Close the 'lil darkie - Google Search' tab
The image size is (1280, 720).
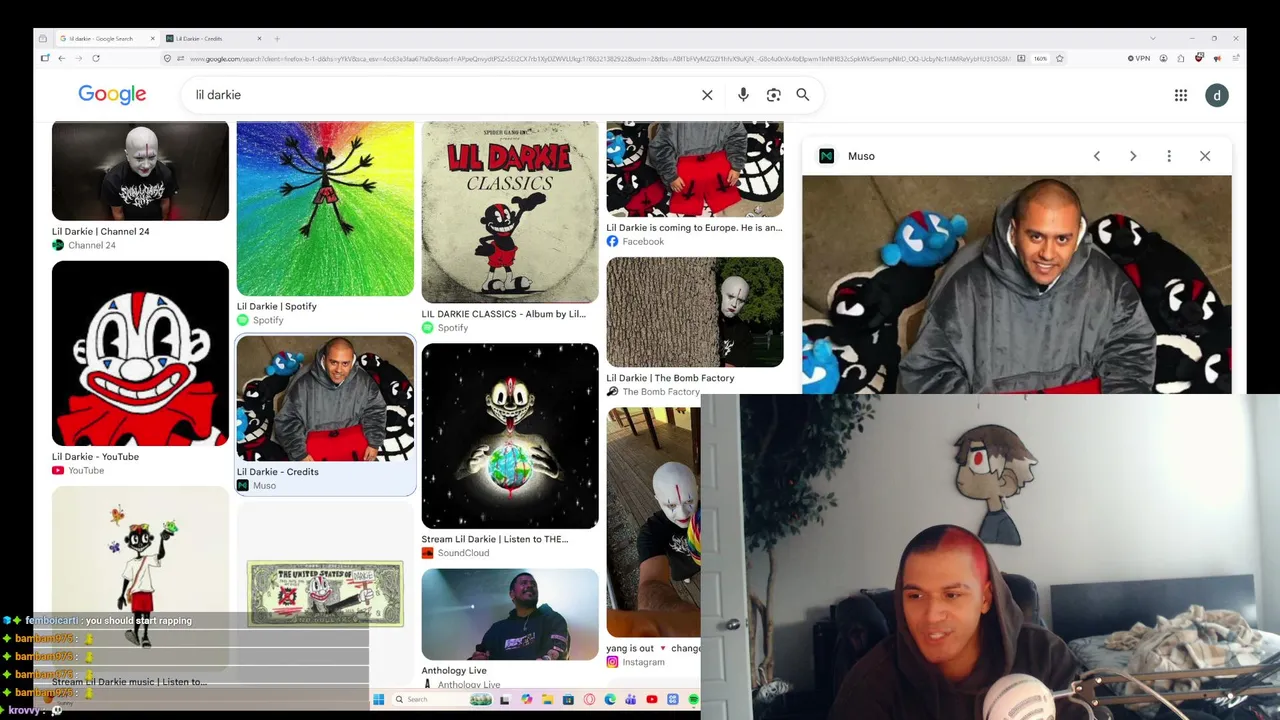(x=153, y=39)
